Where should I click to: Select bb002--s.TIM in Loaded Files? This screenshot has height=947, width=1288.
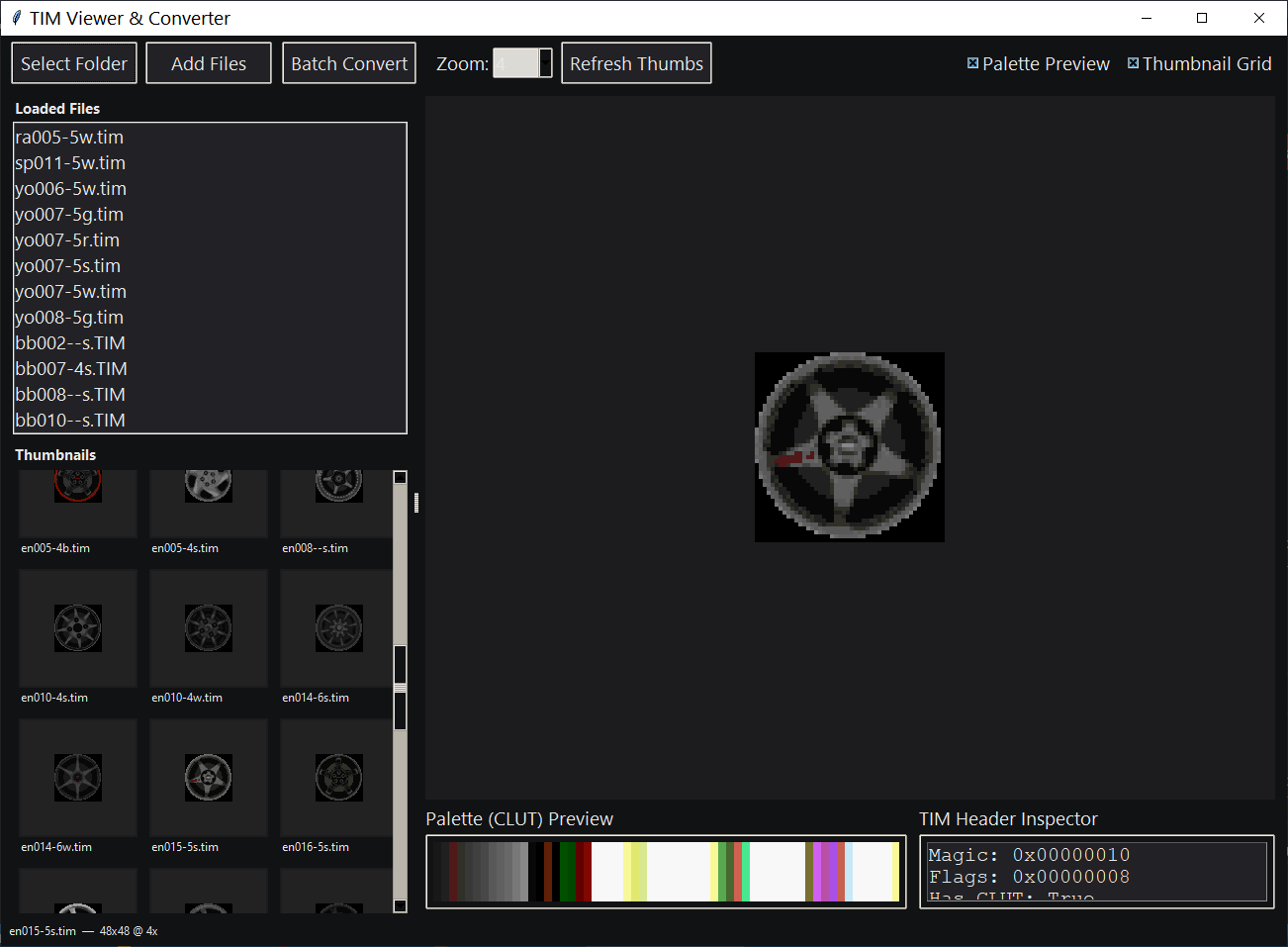210,343
